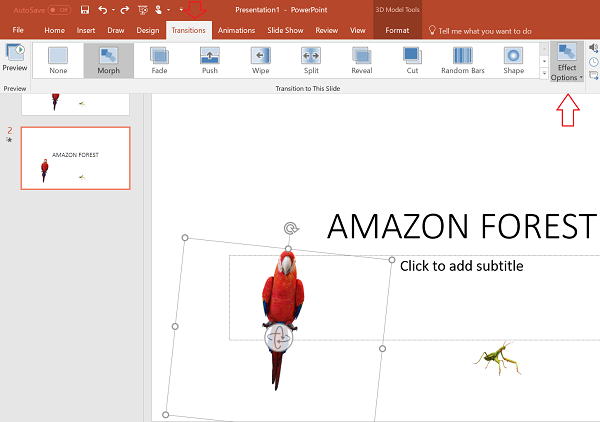Choose the Wipe transition
This screenshot has width=600, height=422.
click(261, 60)
